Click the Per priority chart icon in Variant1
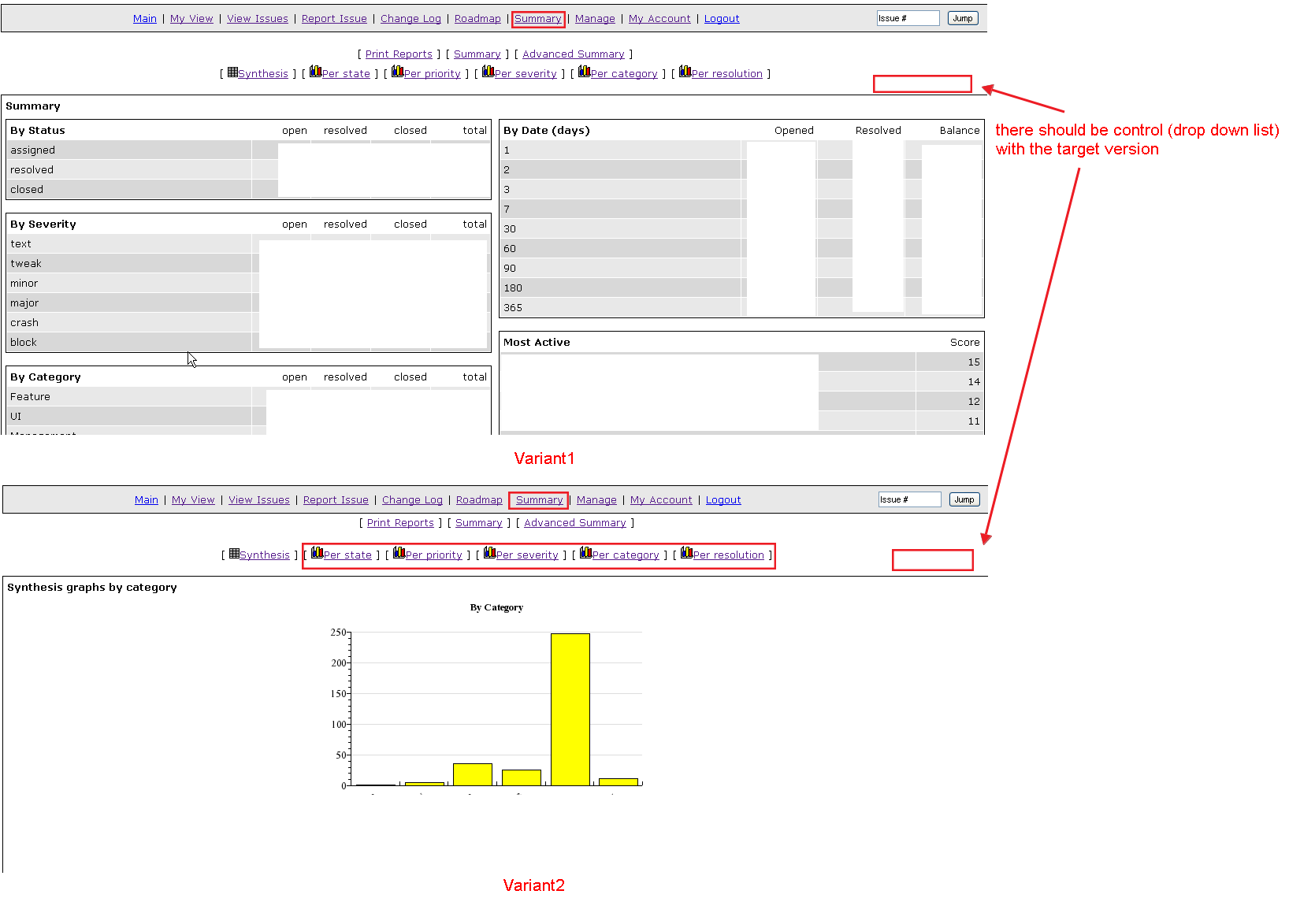The image size is (1289, 924). click(397, 72)
